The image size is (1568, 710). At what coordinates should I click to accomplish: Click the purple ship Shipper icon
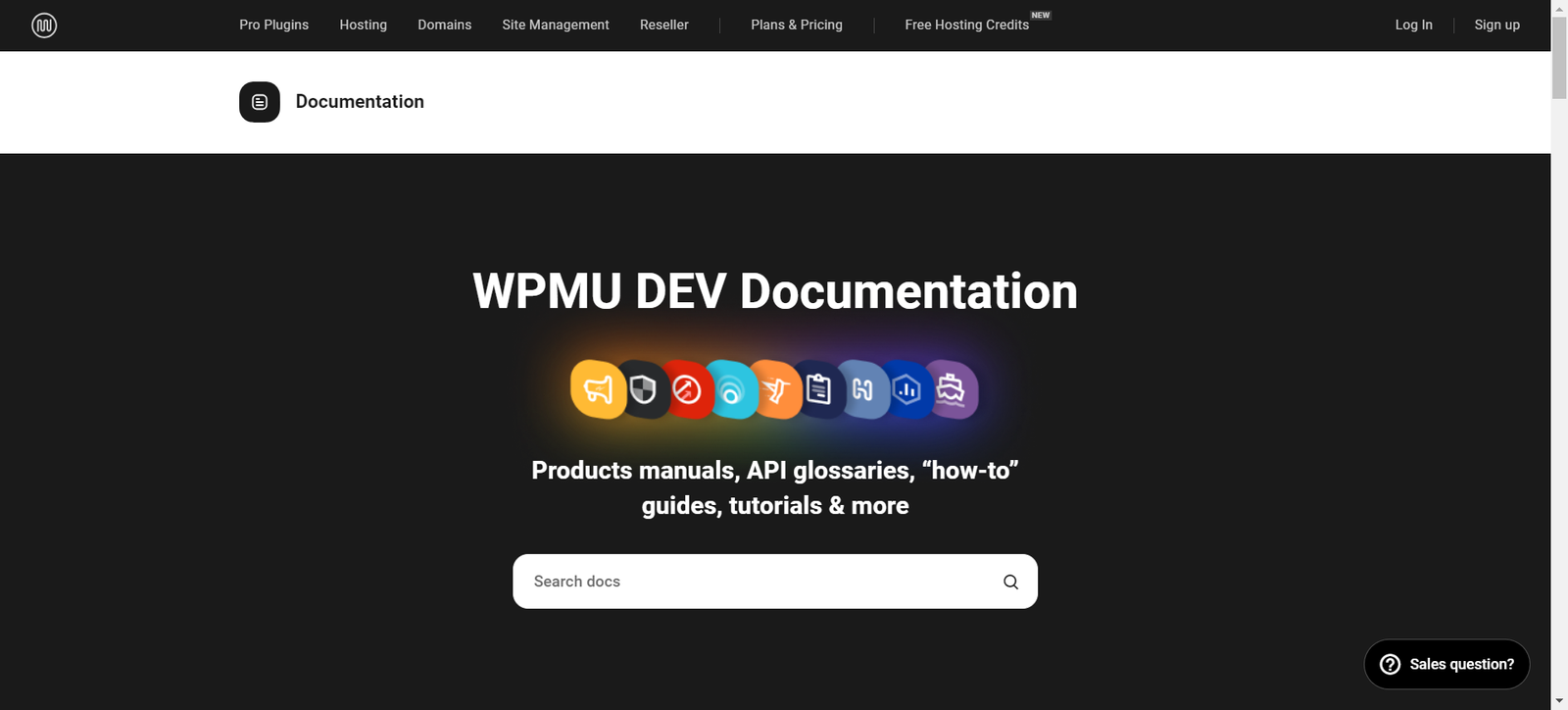point(952,390)
